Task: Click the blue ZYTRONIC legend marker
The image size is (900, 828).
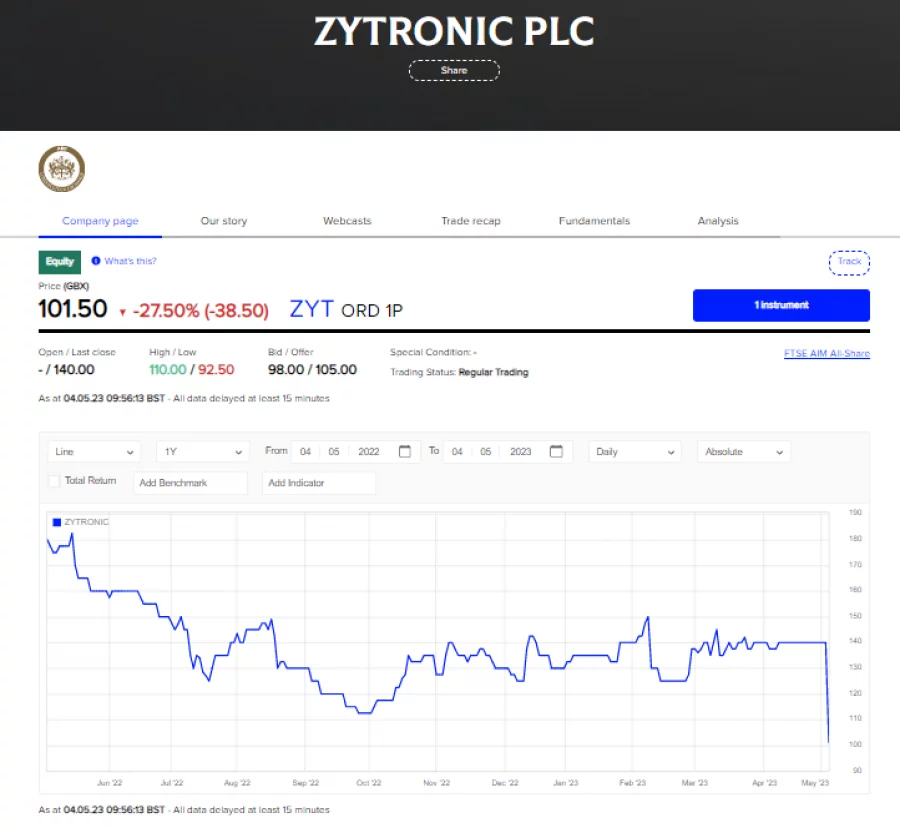Action: tap(56, 521)
